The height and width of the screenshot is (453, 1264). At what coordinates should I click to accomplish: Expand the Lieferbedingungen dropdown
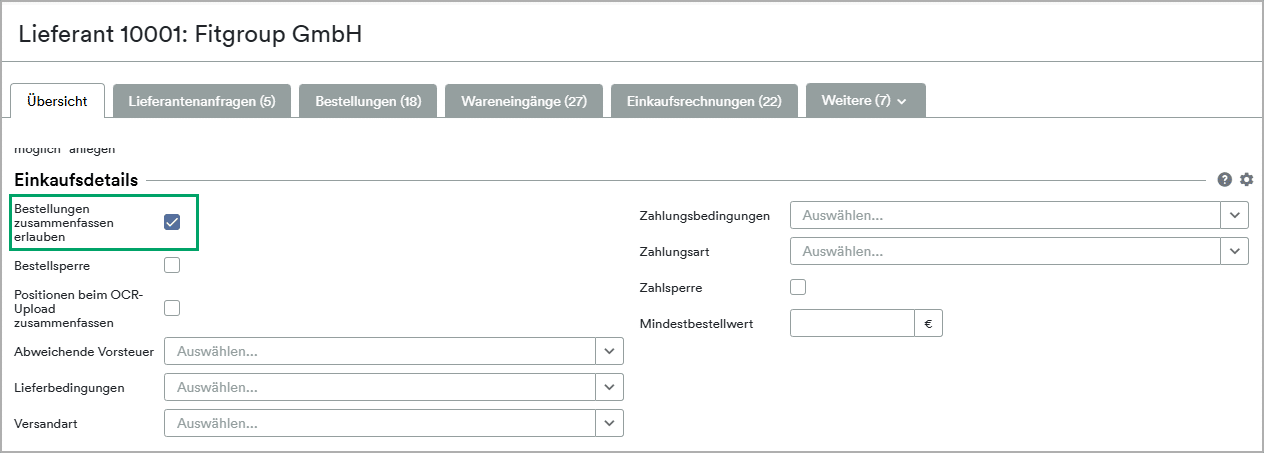coord(609,387)
